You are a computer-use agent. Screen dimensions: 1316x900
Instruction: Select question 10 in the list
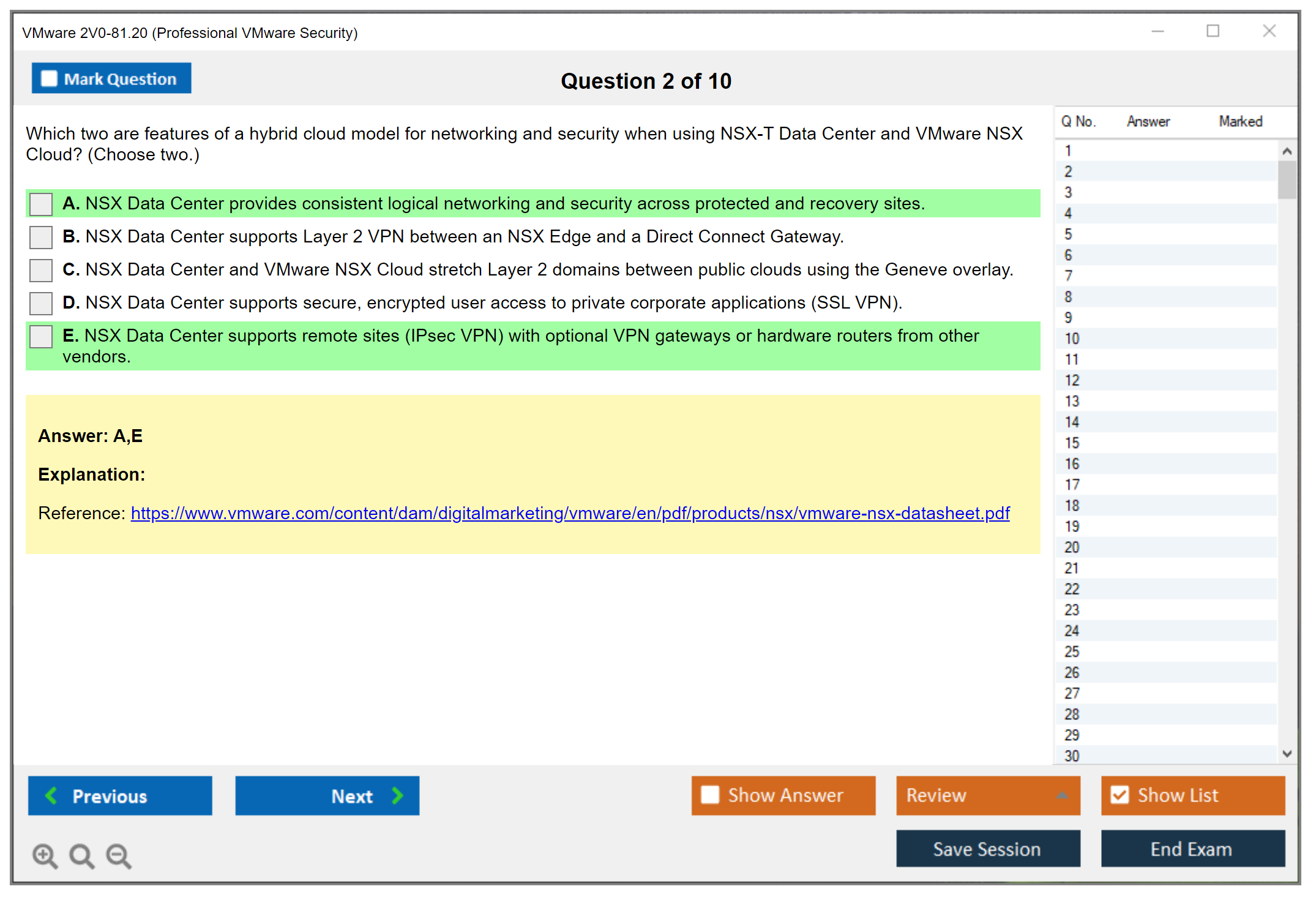click(x=1072, y=339)
